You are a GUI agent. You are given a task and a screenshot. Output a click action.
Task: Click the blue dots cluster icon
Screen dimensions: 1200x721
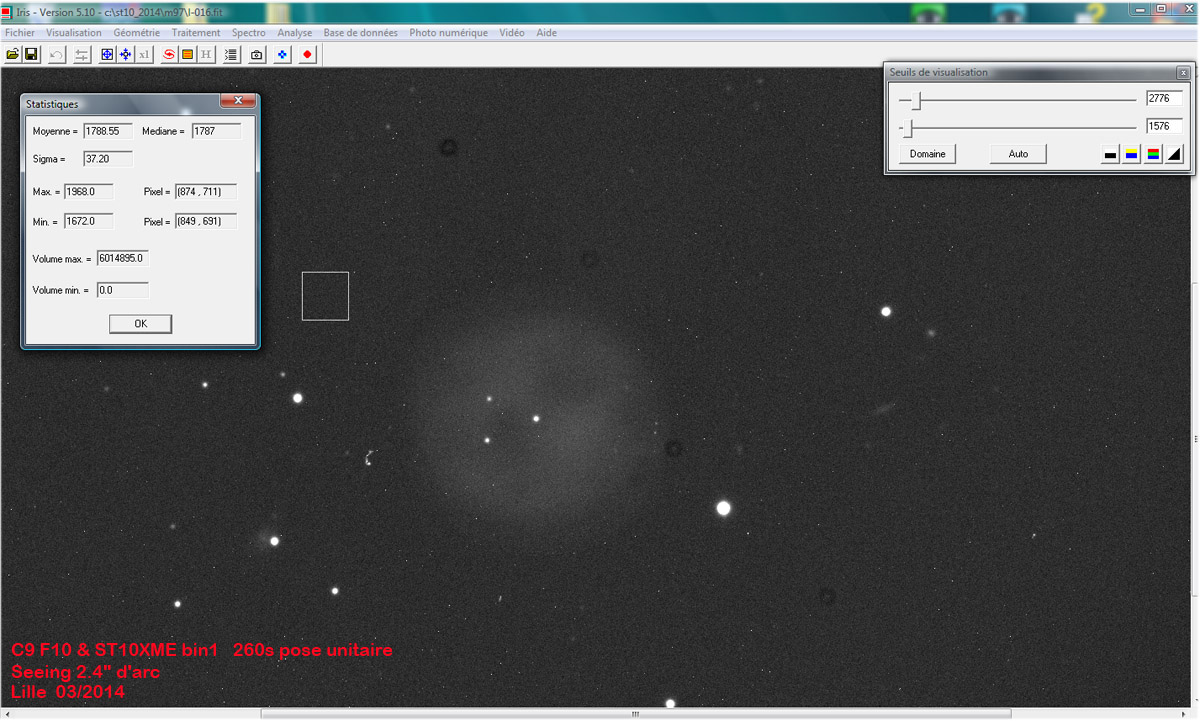(282, 54)
